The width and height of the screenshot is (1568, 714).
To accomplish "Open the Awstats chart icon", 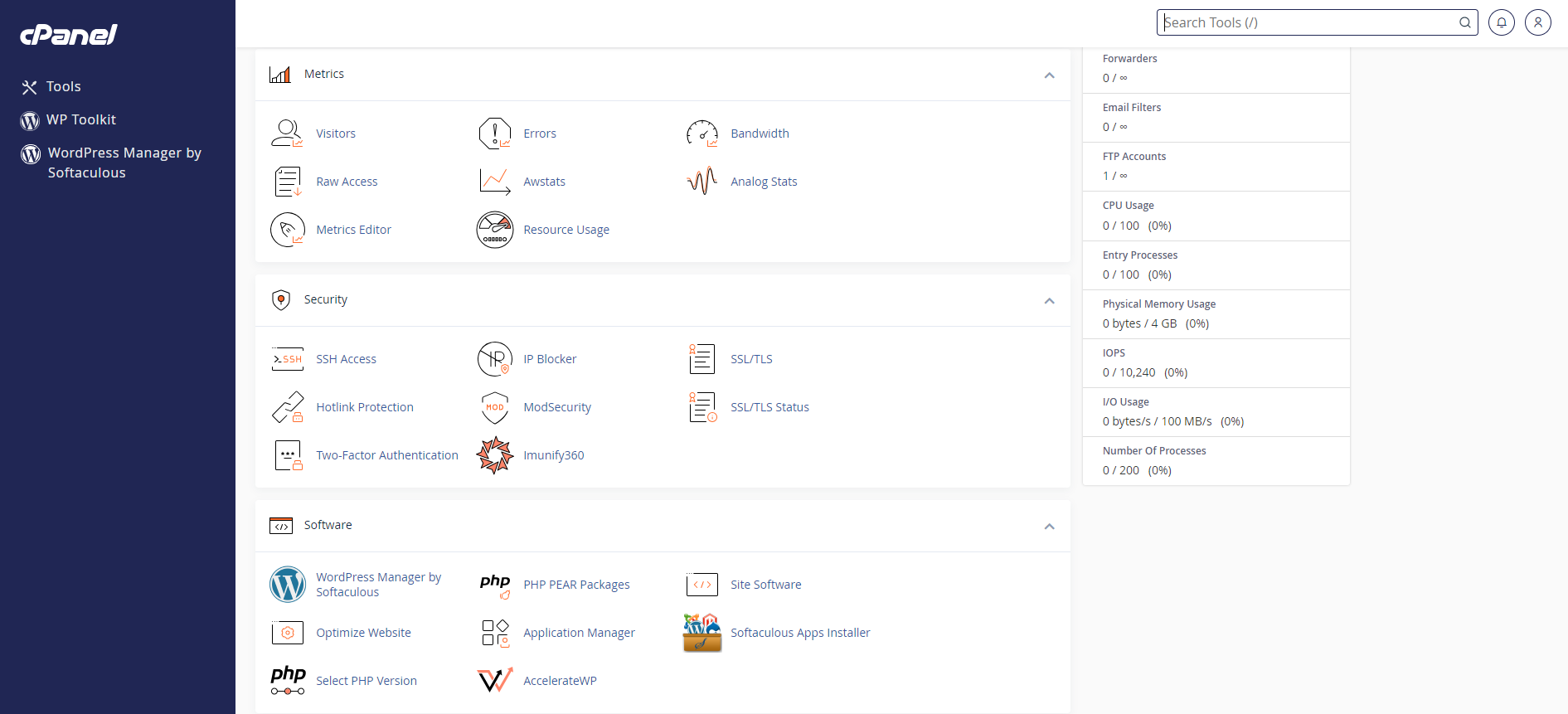I will (495, 182).
